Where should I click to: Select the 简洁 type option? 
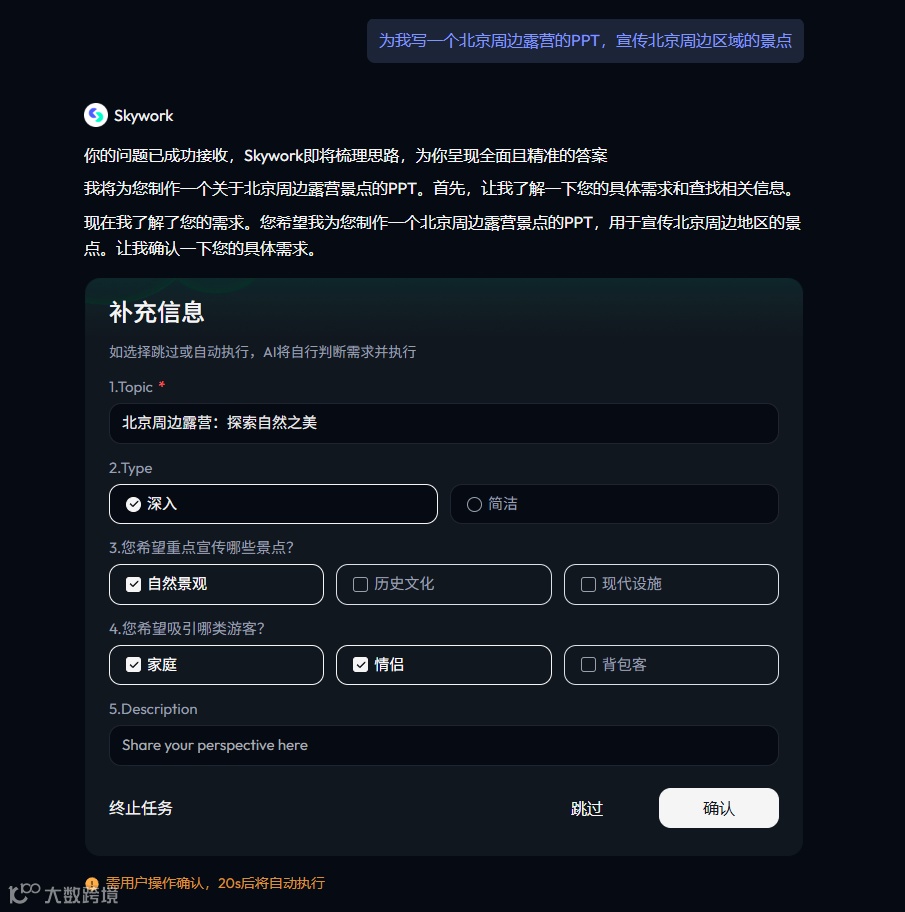click(x=614, y=504)
